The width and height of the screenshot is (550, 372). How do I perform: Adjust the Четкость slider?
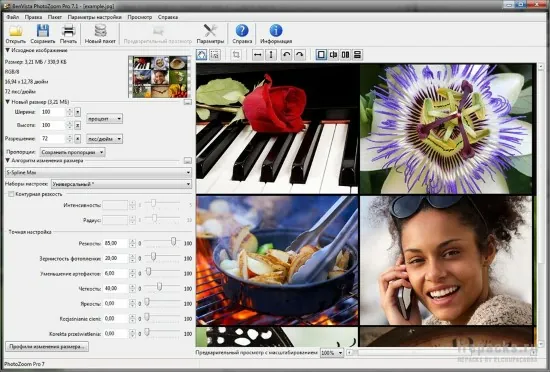(159, 287)
